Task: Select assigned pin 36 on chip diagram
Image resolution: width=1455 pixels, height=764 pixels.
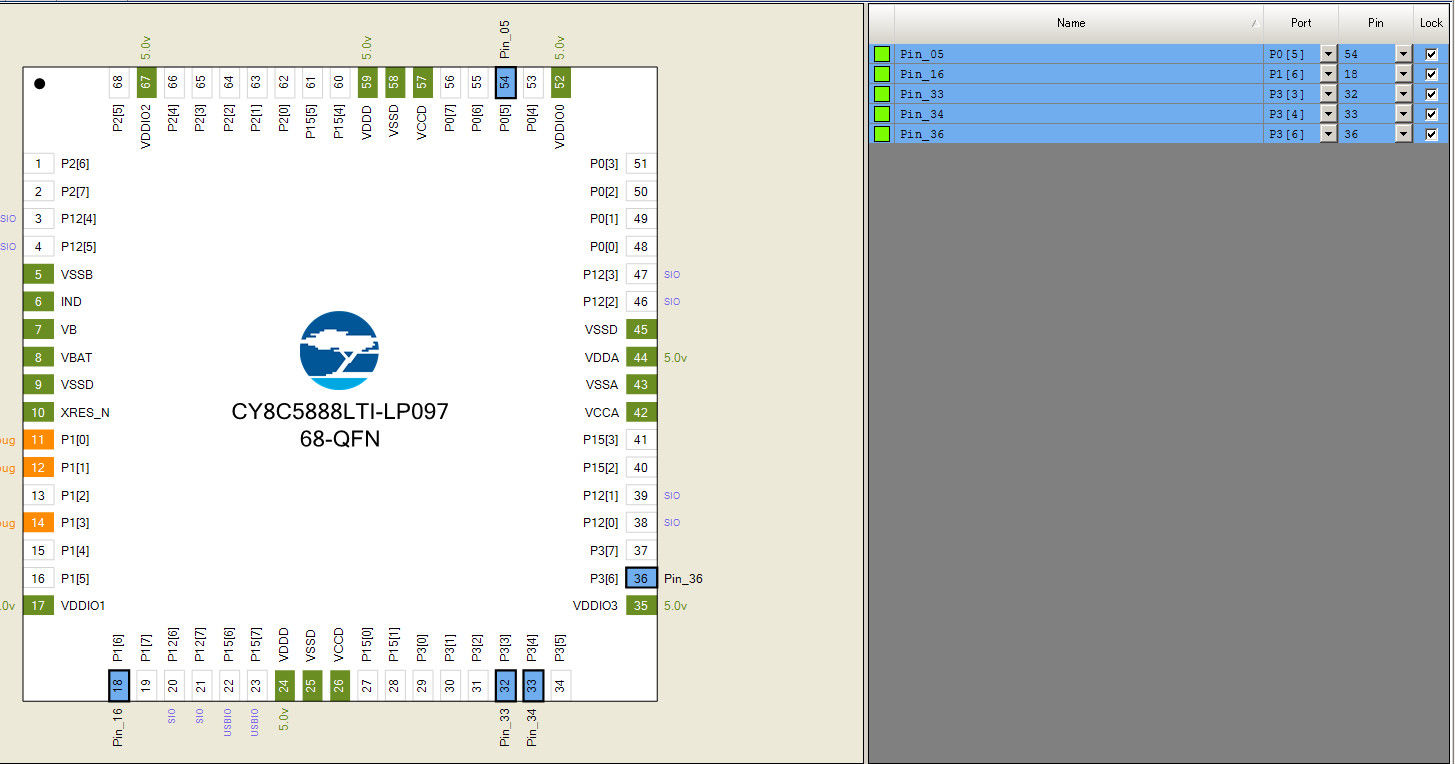Action: point(641,578)
